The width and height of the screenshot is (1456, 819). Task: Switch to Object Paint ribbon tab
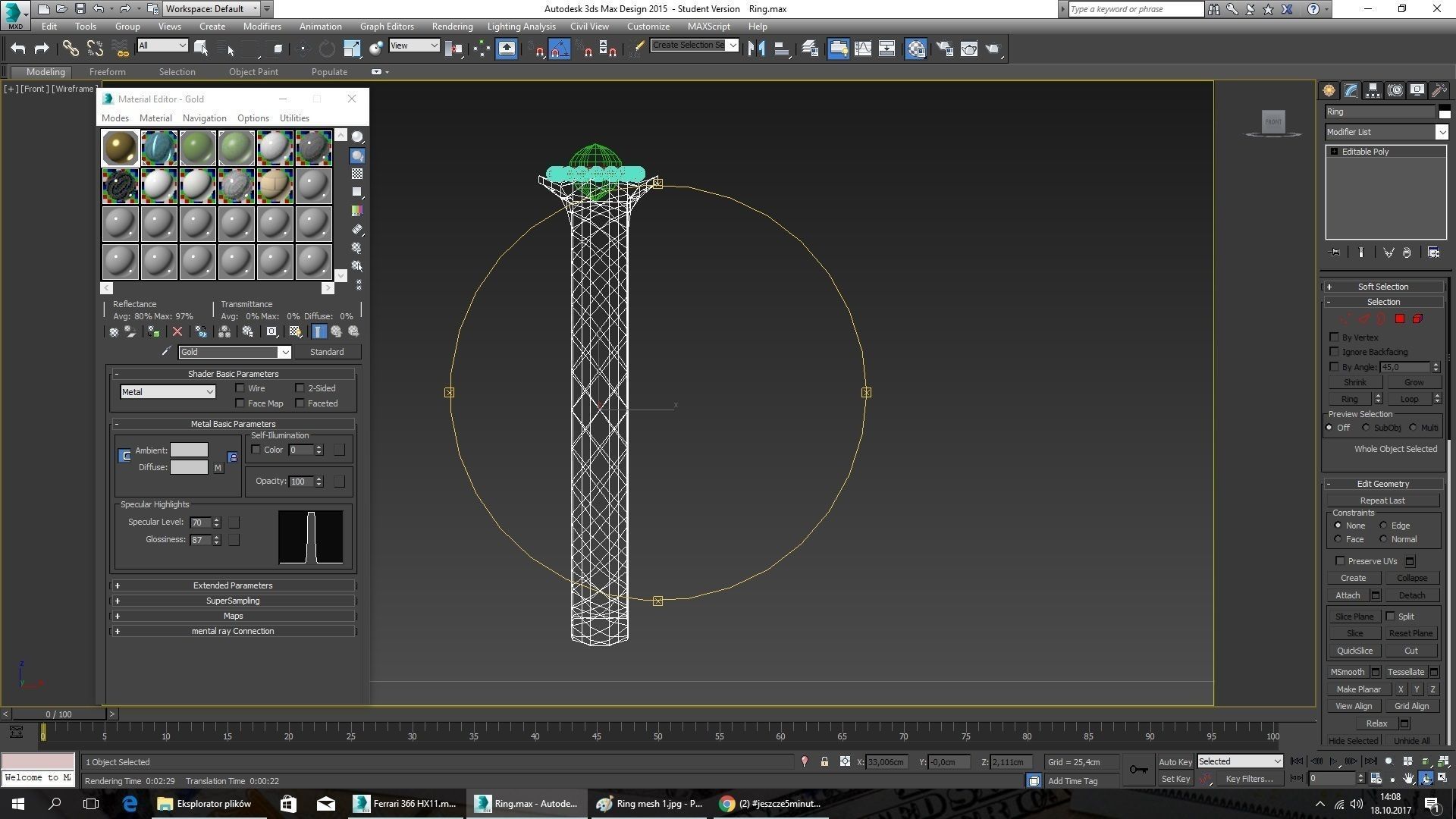tap(253, 72)
